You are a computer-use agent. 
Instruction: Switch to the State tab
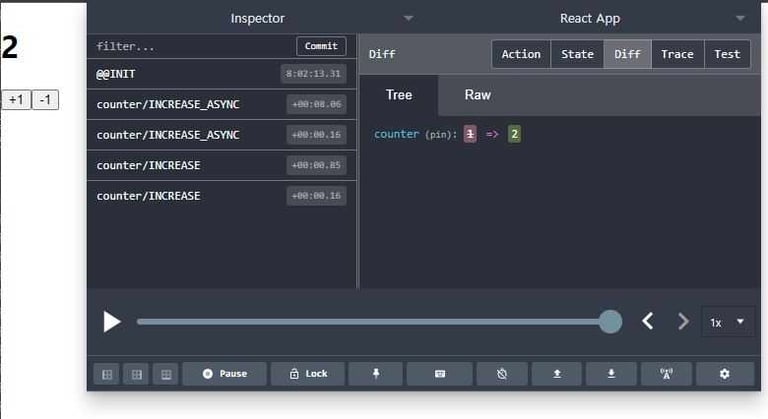tap(577, 54)
